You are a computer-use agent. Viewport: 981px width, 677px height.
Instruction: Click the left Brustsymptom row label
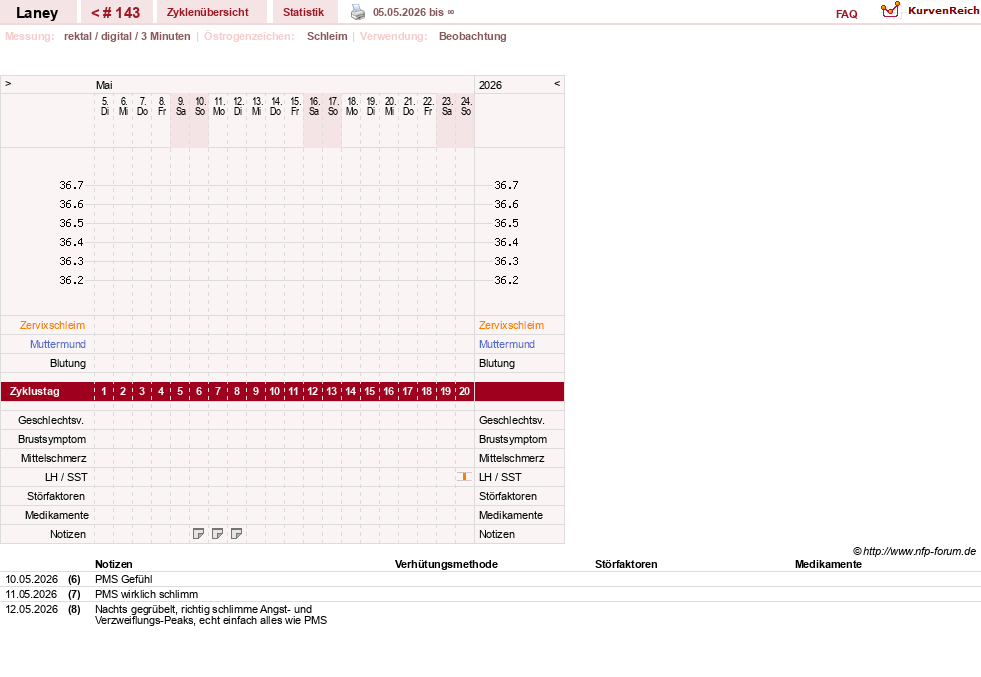pos(52,439)
